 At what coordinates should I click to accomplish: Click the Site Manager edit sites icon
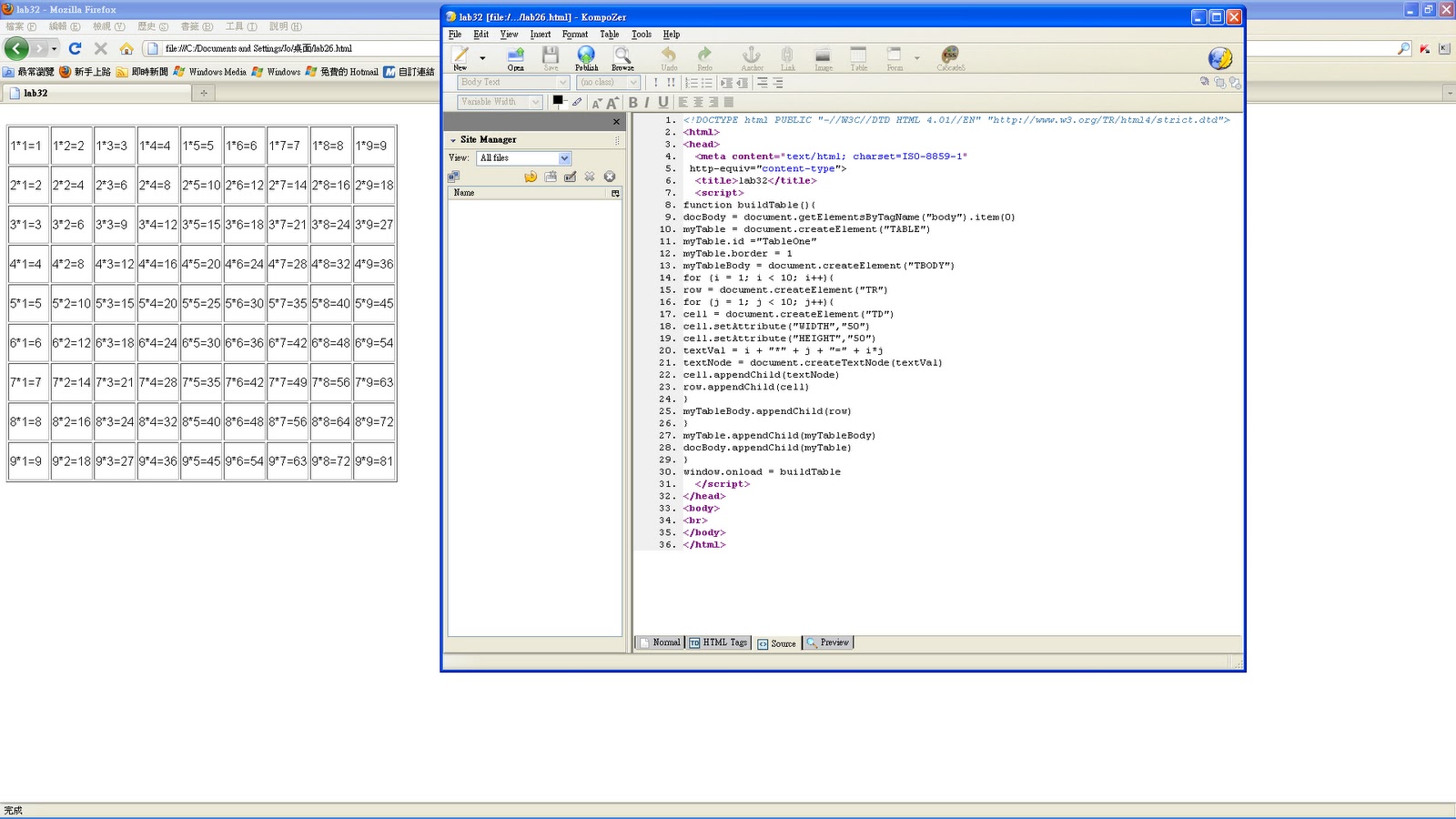click(571, 177)
